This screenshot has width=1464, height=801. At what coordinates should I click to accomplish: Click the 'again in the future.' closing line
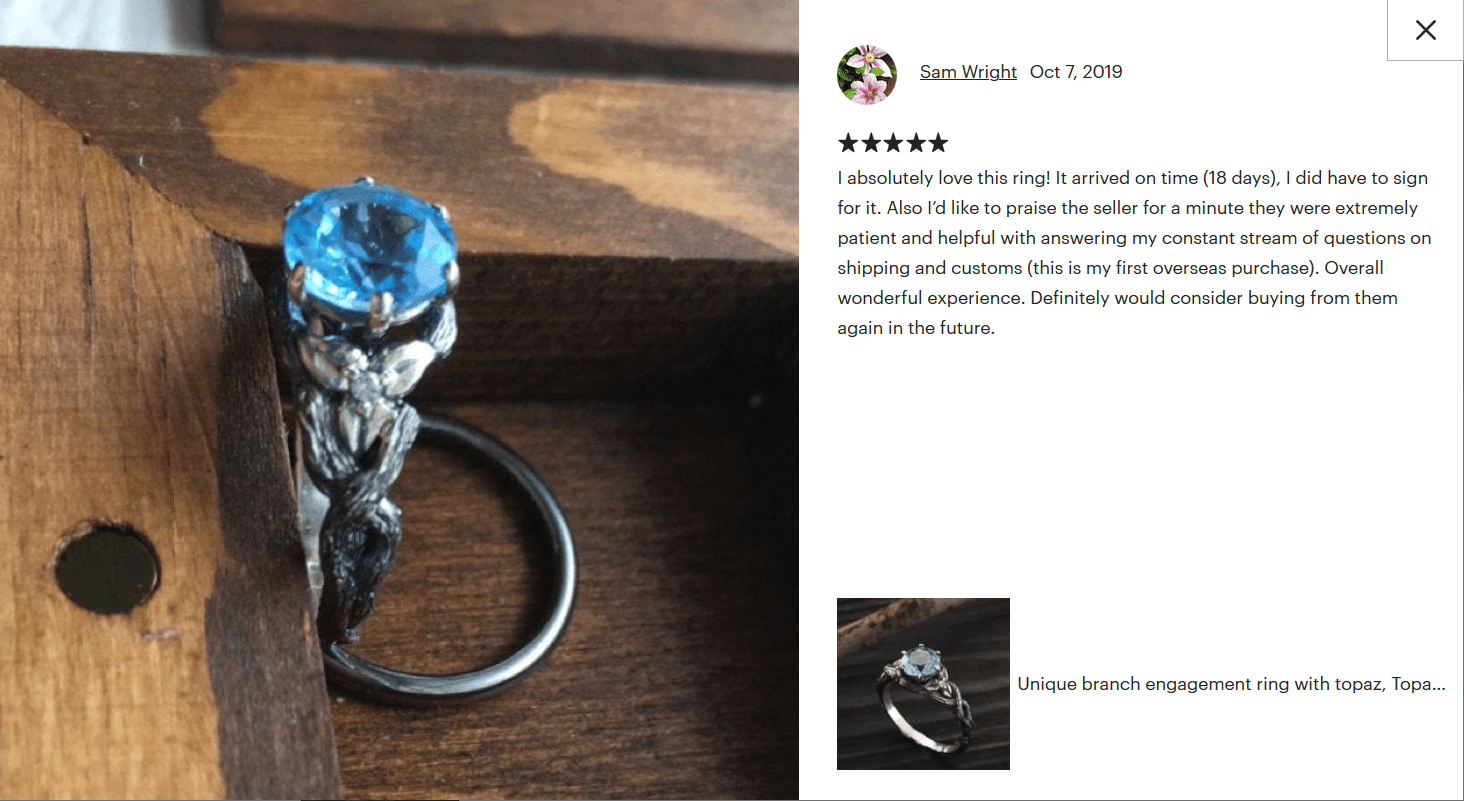pyautogui.click(x=916, y=328)
